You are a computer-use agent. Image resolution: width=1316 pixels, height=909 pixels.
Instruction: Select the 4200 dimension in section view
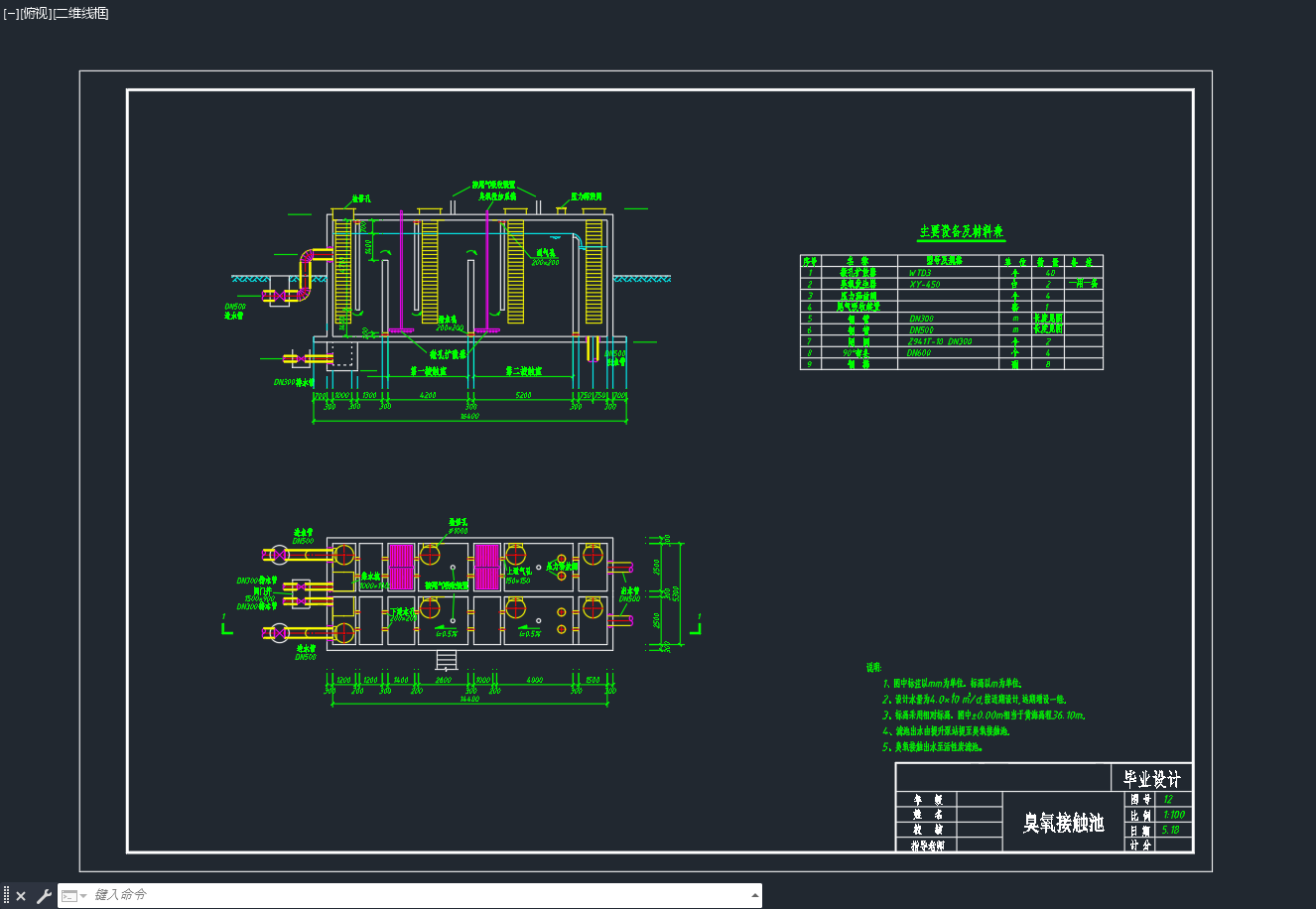428,395
